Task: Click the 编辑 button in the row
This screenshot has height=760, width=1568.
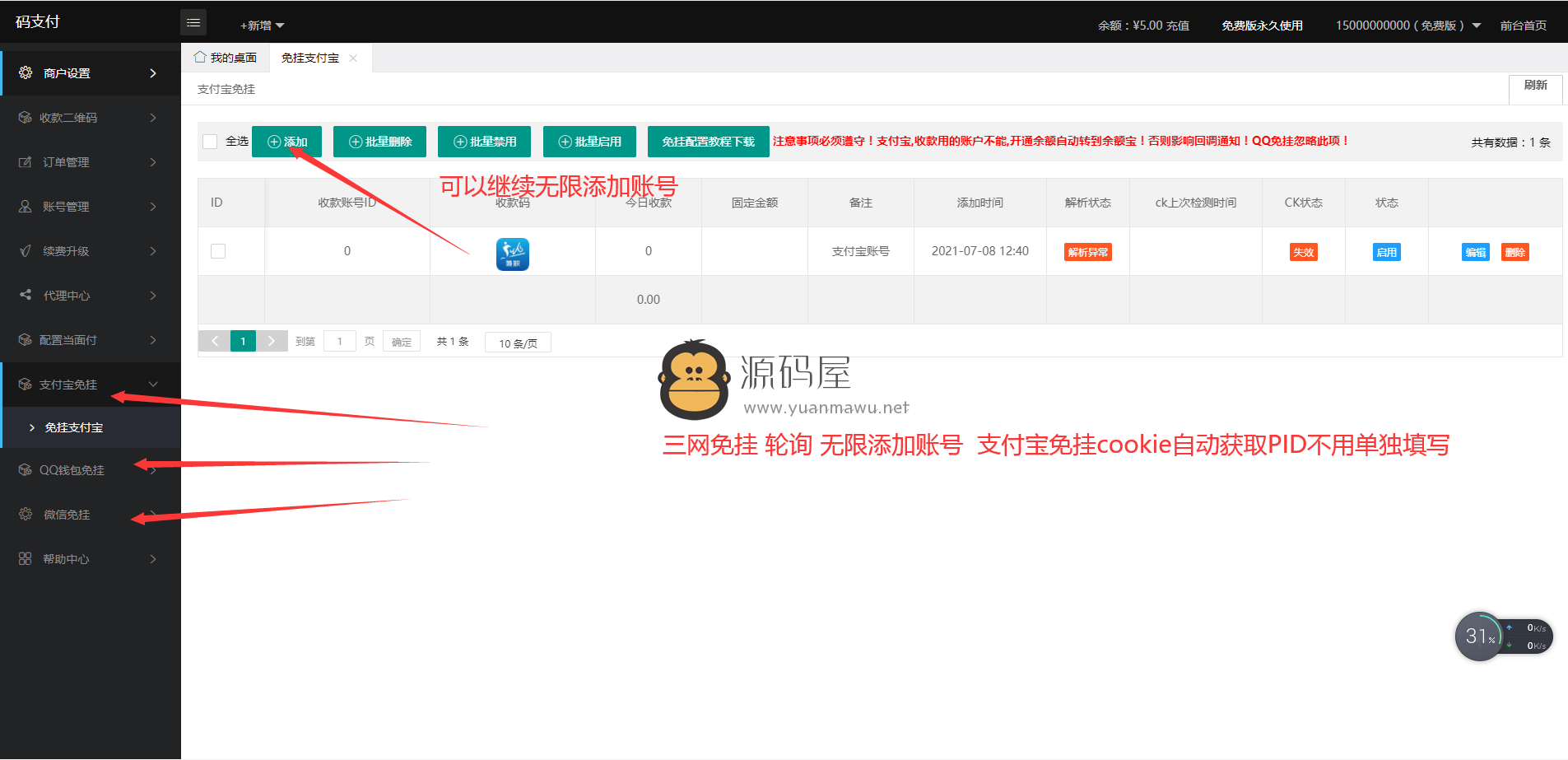Action: click(x=1476, y=252)
